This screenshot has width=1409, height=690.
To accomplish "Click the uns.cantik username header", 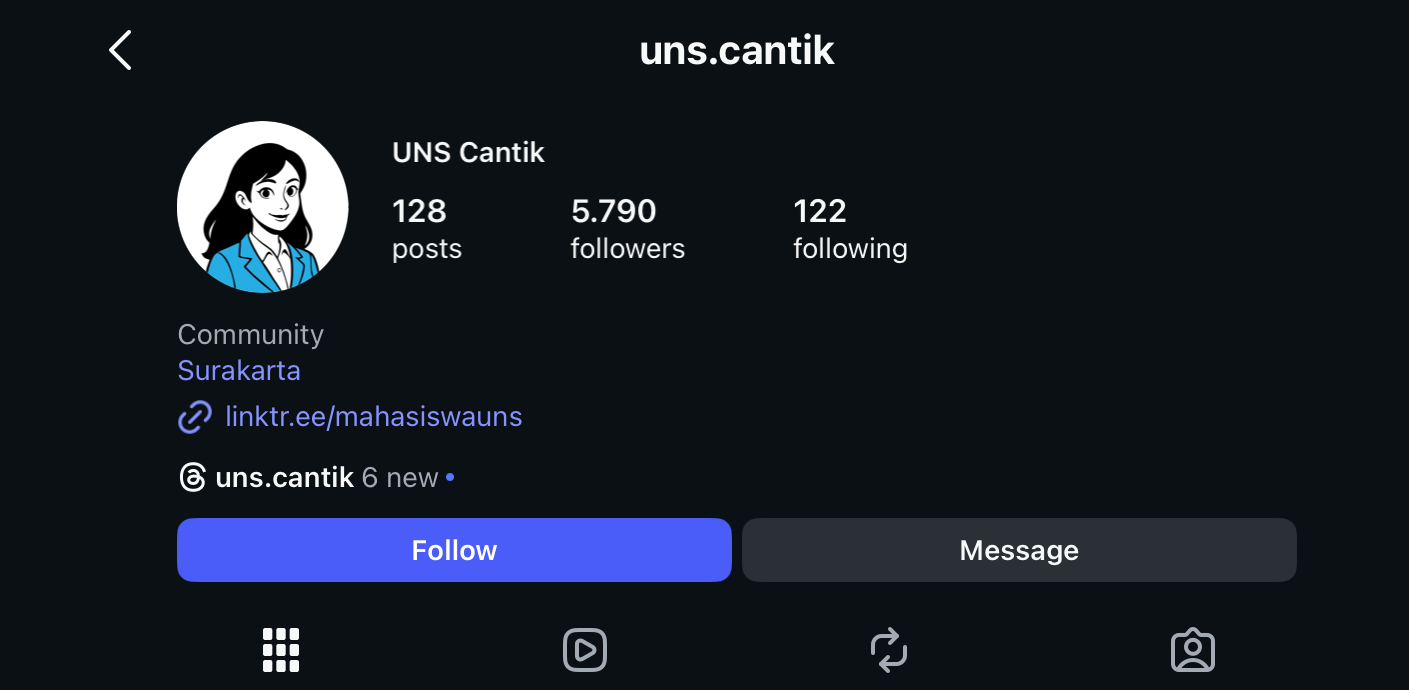I will [737, 50].
